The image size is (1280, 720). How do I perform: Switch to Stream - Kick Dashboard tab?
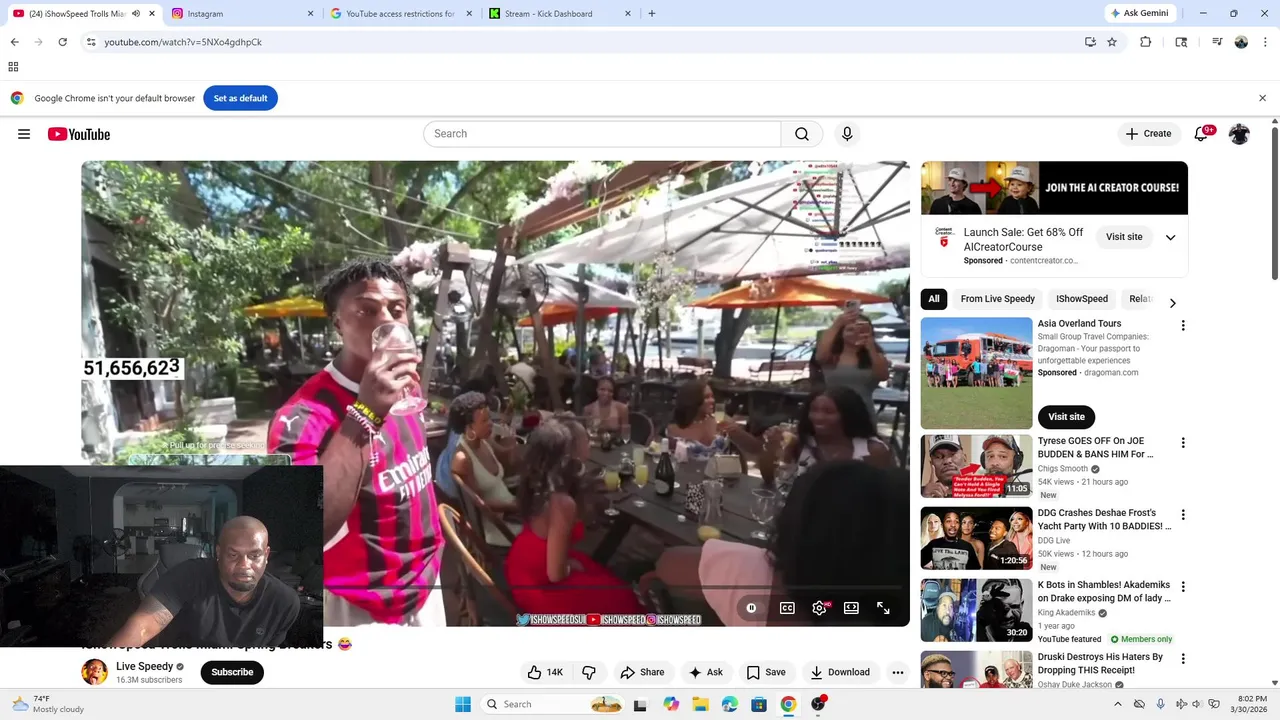pyautogui.click(x=558, y=14)
